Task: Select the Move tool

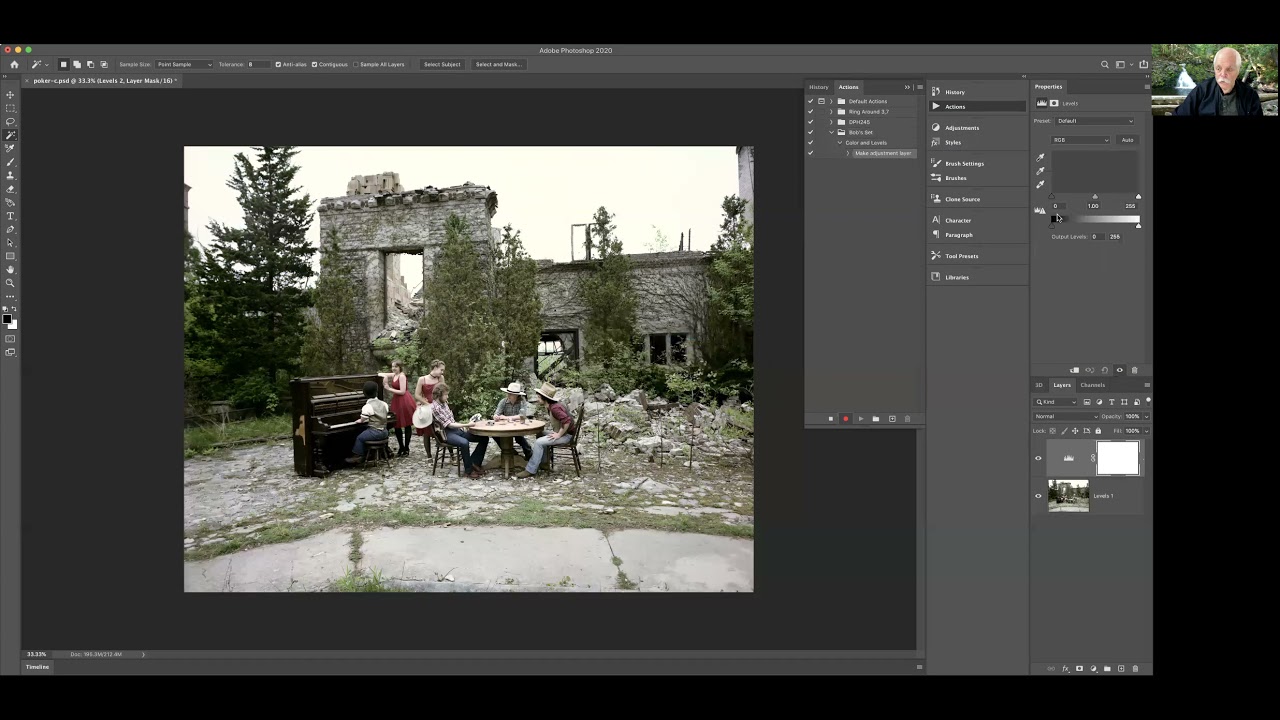Action: coord(10,95)
